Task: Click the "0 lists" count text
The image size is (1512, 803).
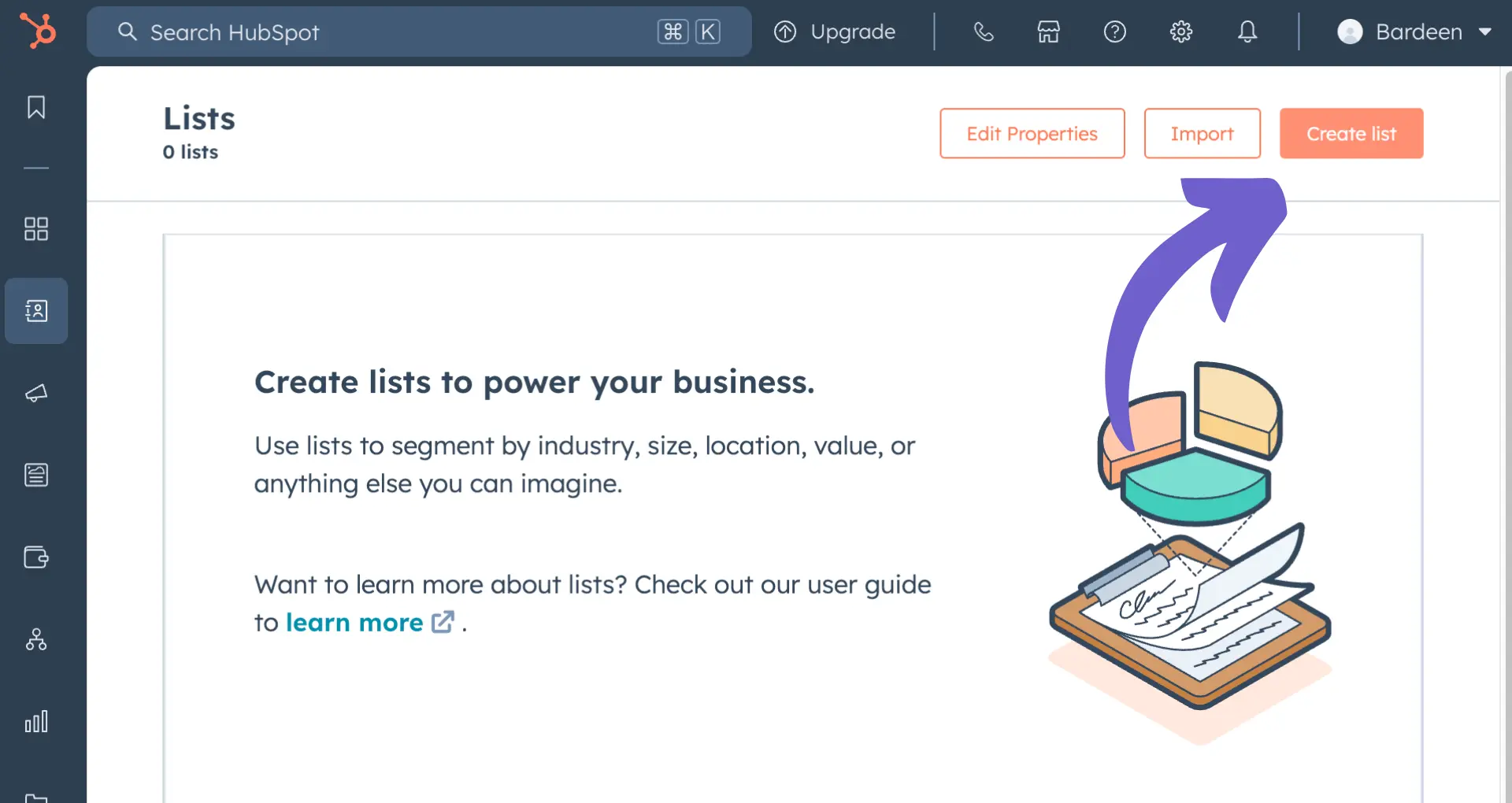Action: coord(191,152)
